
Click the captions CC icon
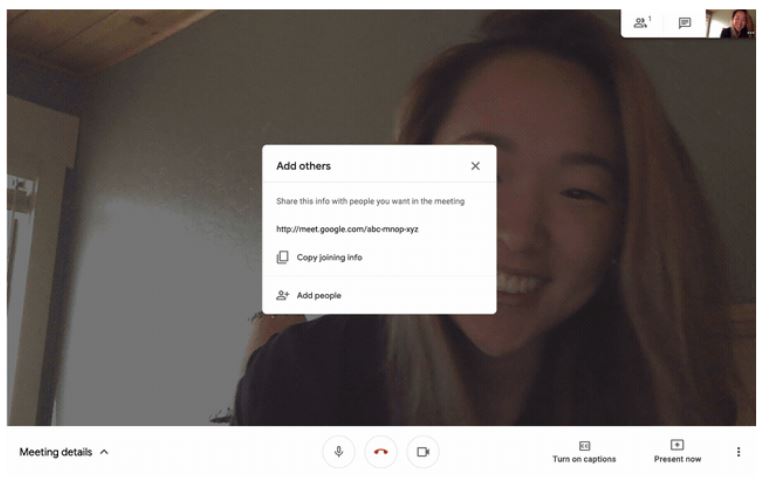point(584,445)
